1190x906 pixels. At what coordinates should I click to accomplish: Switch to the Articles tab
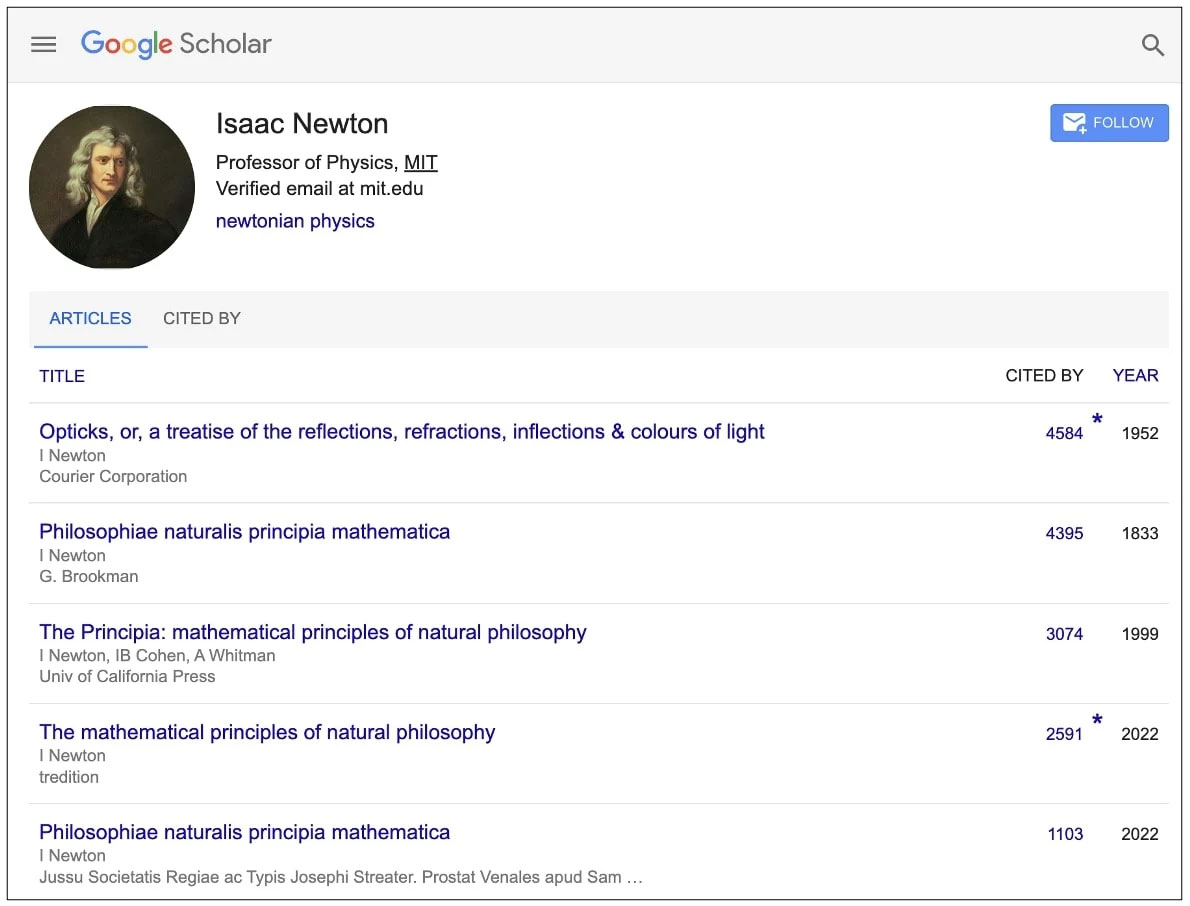click(90, 318)
